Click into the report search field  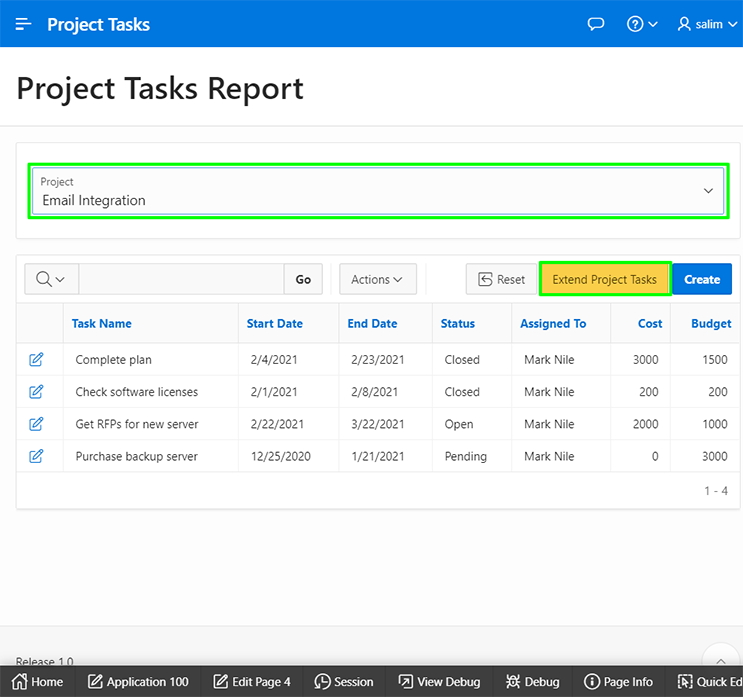(x=181, y=280)
